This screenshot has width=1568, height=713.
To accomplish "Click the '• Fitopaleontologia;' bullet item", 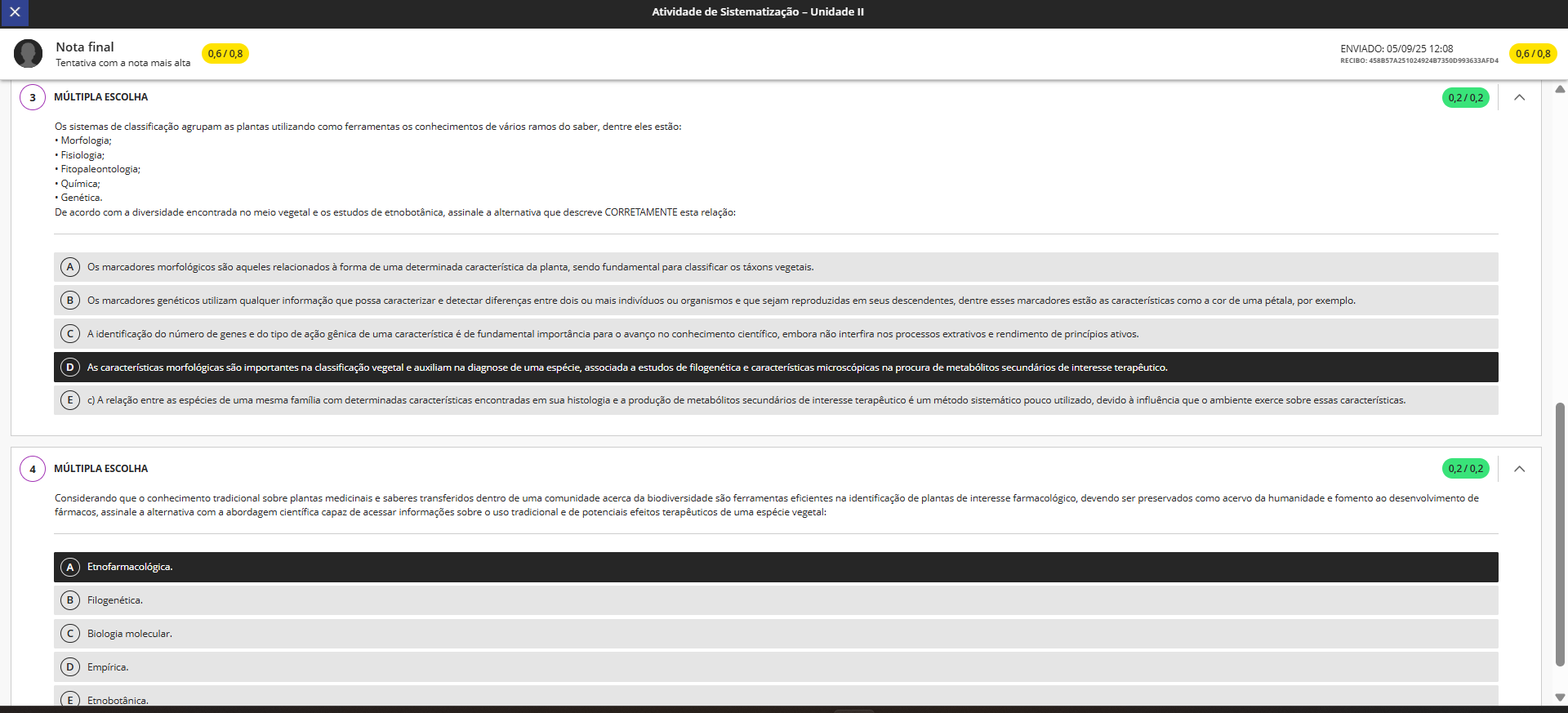I will click(98, 169).
